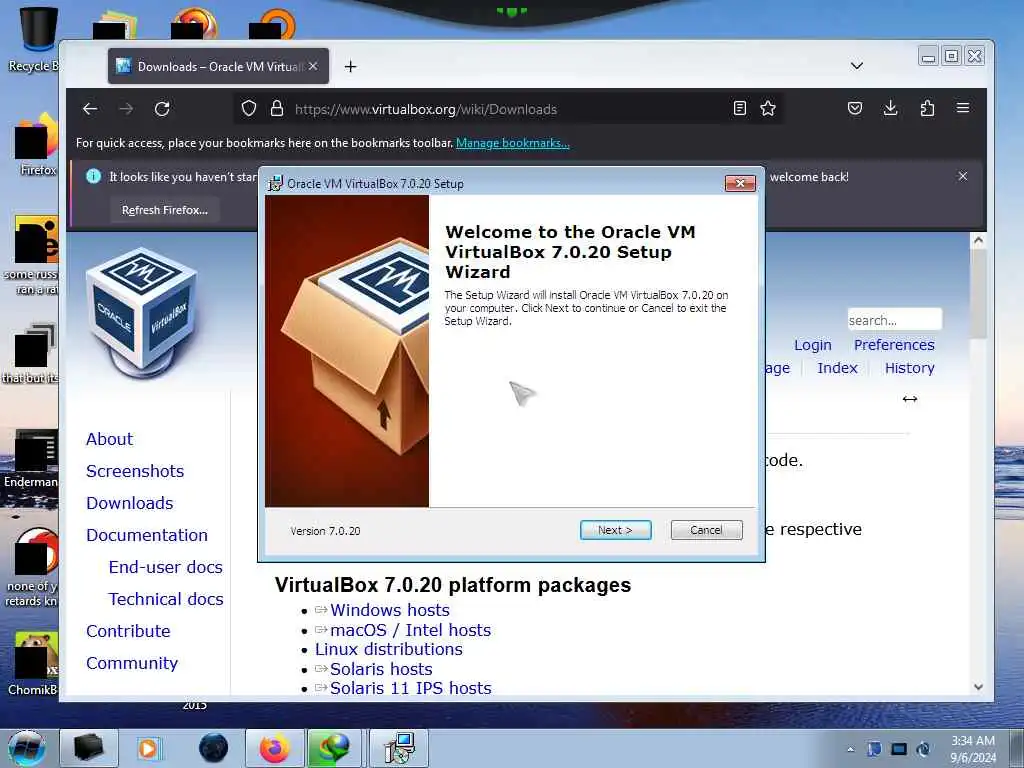
Task: Open the History link
Action: (910, 368)
